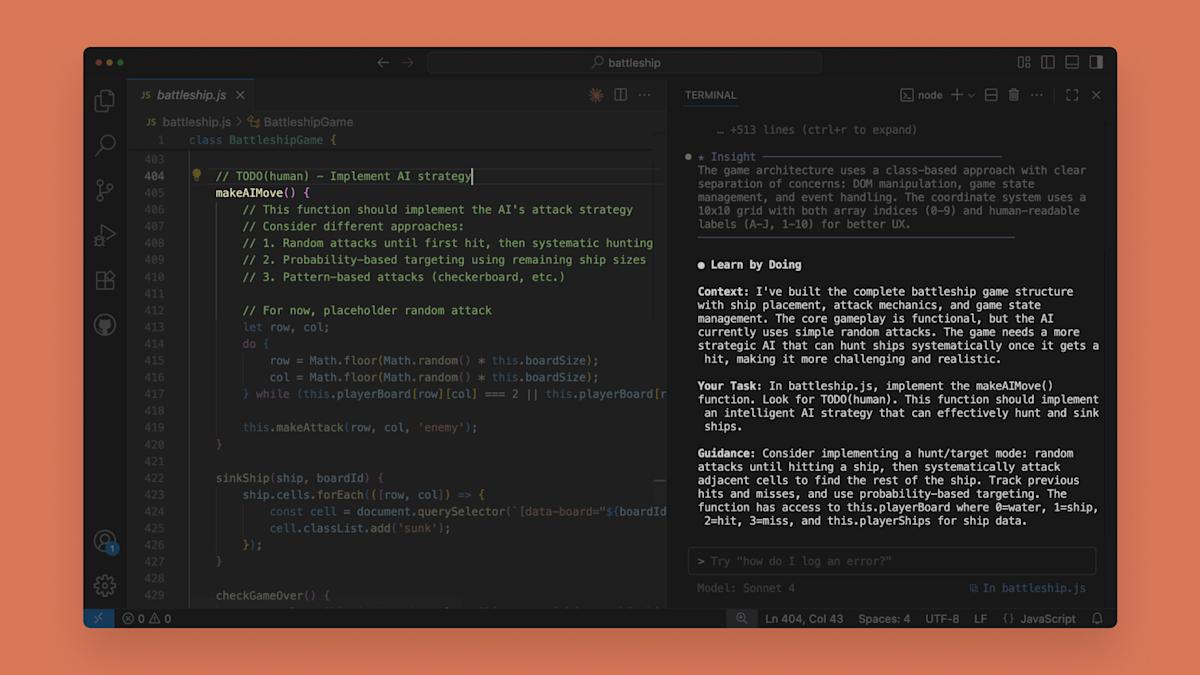This screenshot has height=675, width=1200.
Task: Select the GitHub icon in the sidebar
Action: pyautogui.click(x=104, y=324)
